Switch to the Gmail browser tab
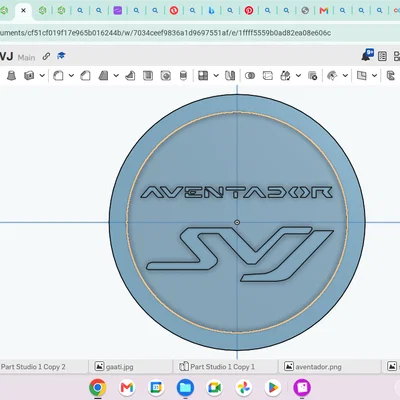The height and width of the screenshot is (400, 400). point(324,11)
